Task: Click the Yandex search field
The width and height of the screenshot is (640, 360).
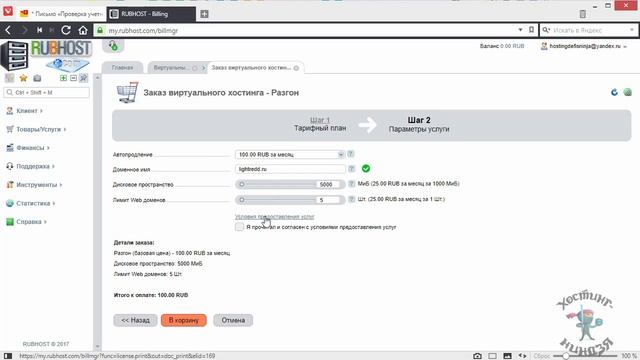Action: click(x=588, y=30)
